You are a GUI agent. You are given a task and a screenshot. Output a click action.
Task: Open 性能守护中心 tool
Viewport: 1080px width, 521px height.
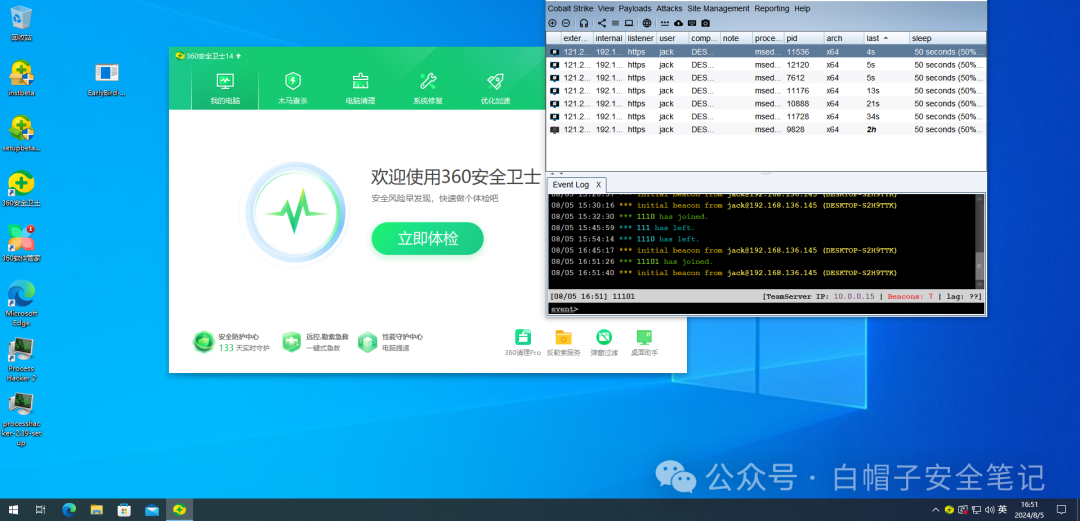tap(391, 342)
